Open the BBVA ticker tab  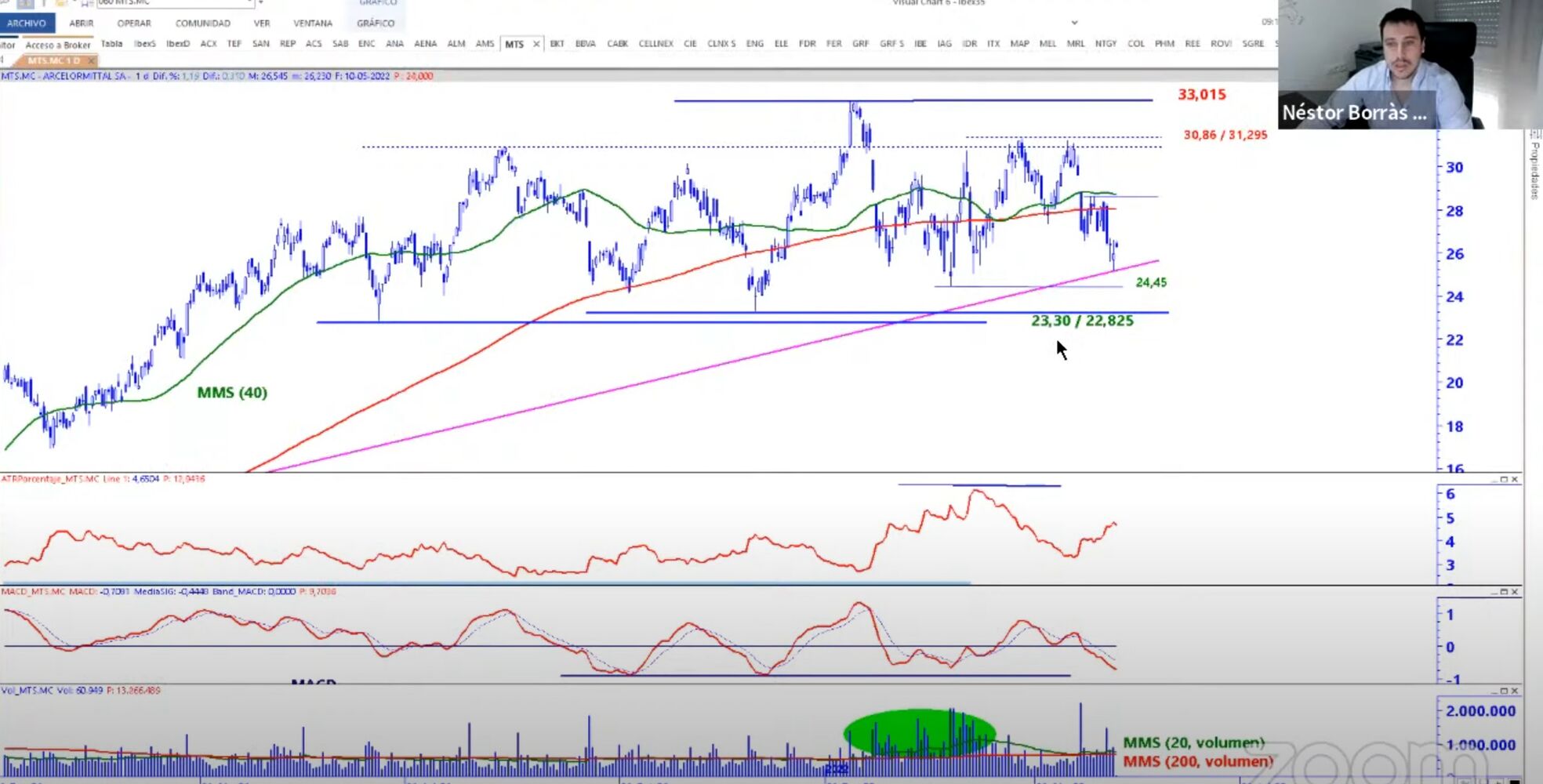pos(586,44)
